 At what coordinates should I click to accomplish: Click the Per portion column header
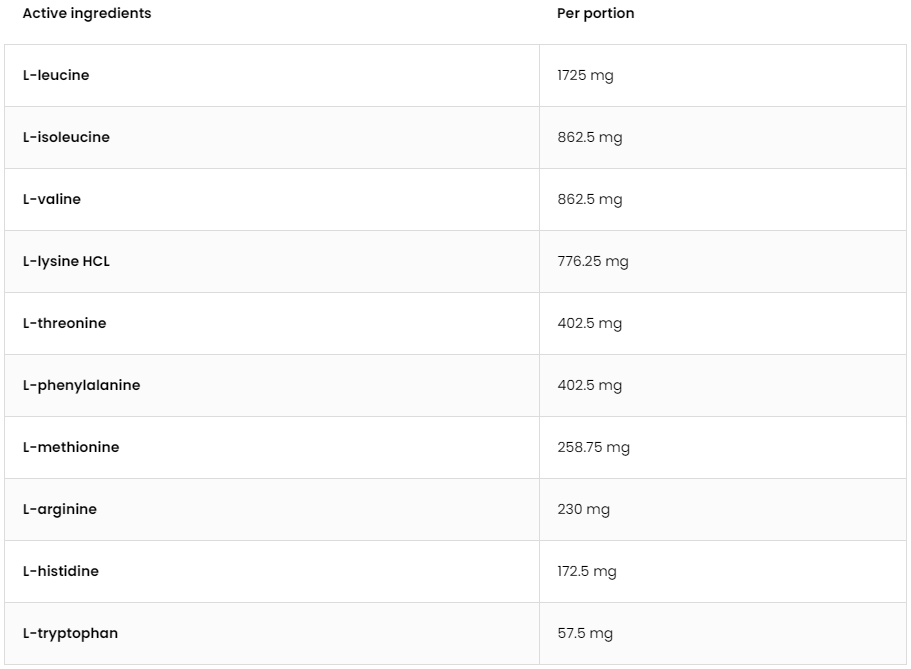pos(595,14)
